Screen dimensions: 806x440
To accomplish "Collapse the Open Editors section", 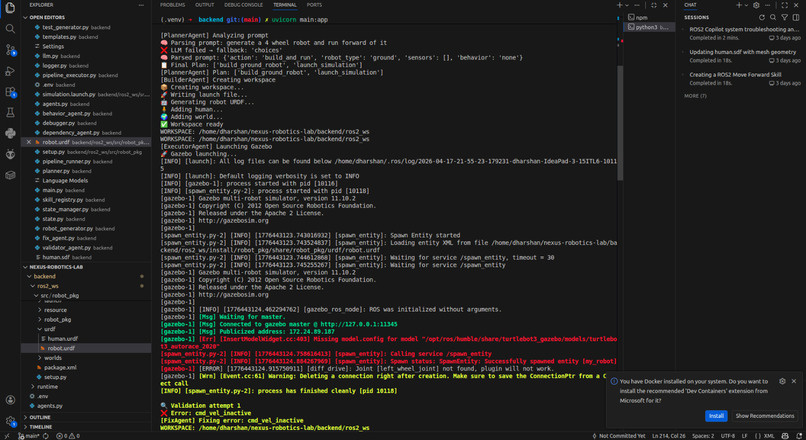I will coord(86,17).
